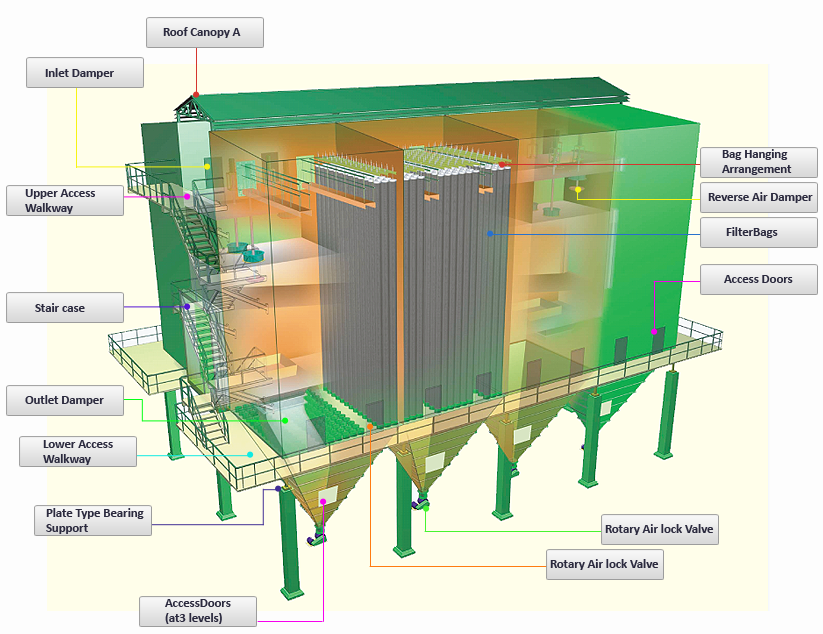Viewport: 823px width, 634px height.
Task: Click the right-side Access Doors label
Action: pyautogui.click(x=757, y=279)
